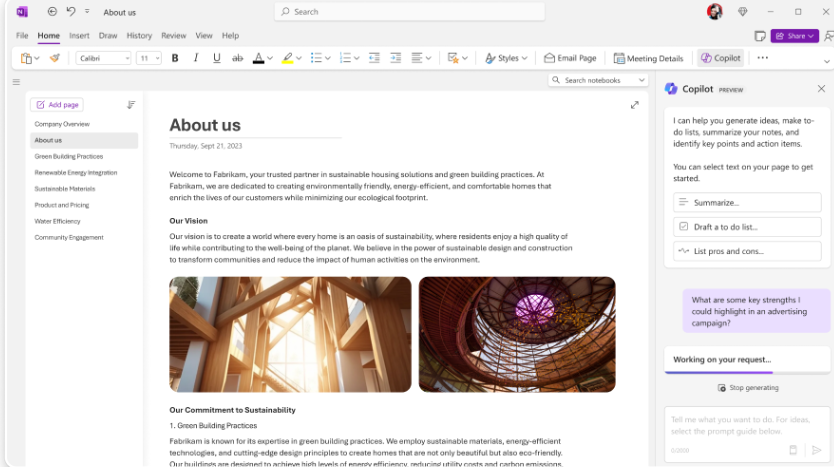
Task: Click the OneNote app icon
Action: (x=22, y=12)
